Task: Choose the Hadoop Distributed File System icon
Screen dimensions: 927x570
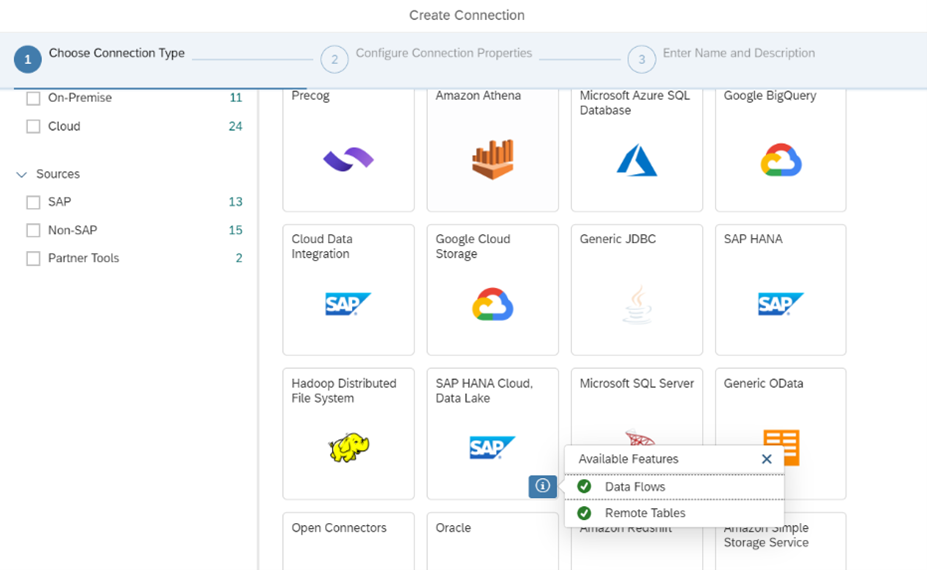Action: pyautogui.click(x=348, y=447)
